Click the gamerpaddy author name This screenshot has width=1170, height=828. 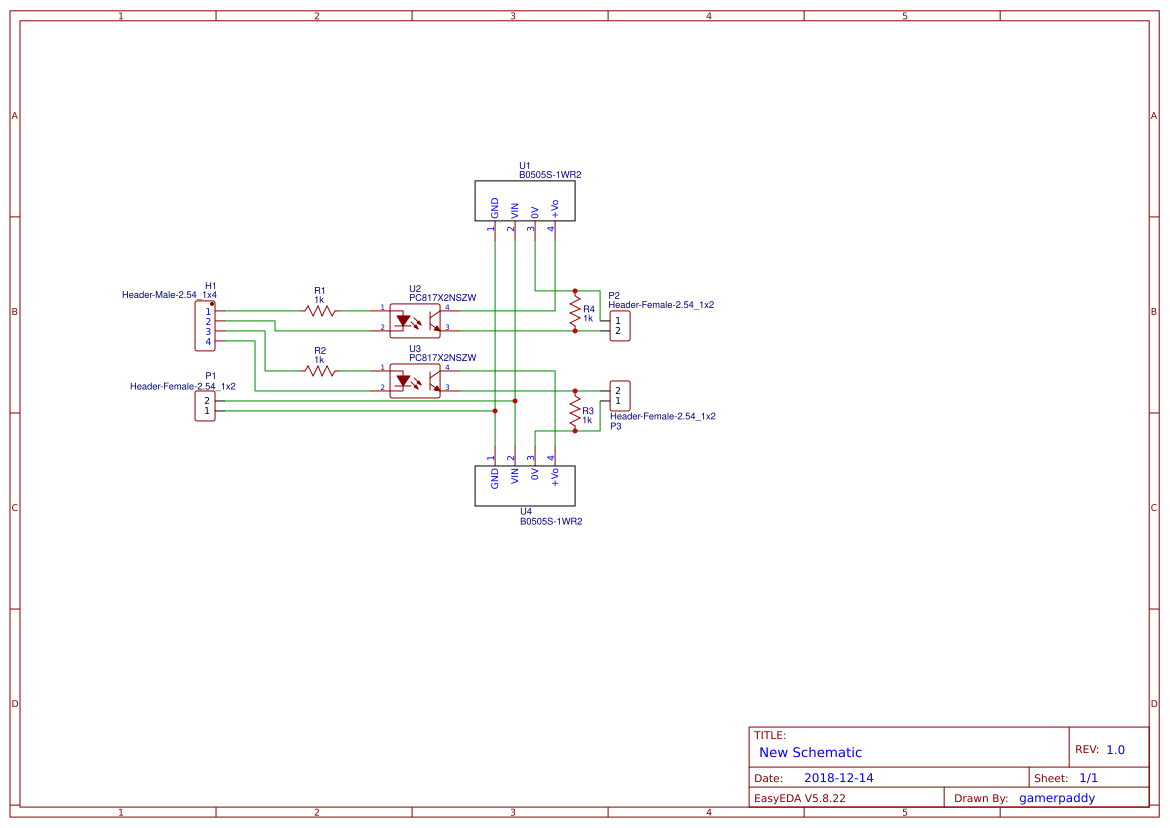(1058, 797)
